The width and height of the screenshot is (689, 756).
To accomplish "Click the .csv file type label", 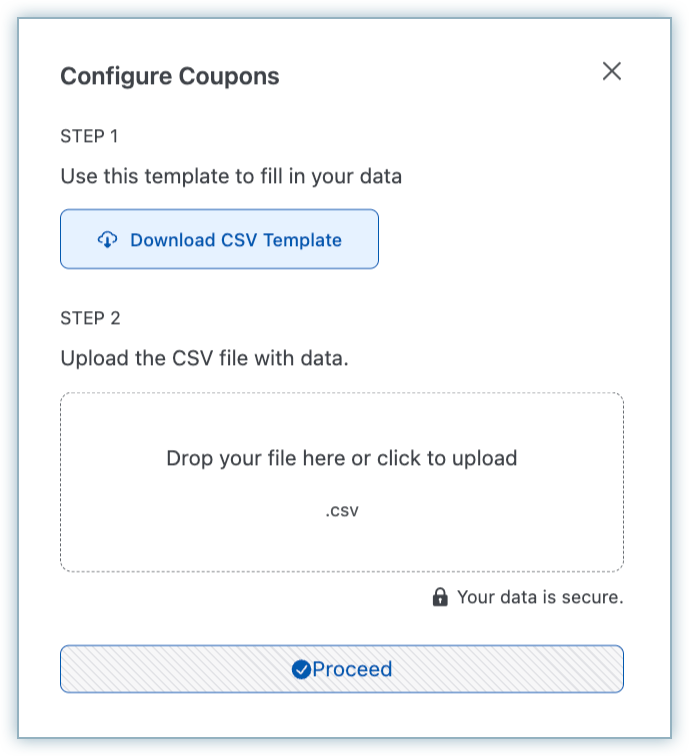I will coord(341,511).
